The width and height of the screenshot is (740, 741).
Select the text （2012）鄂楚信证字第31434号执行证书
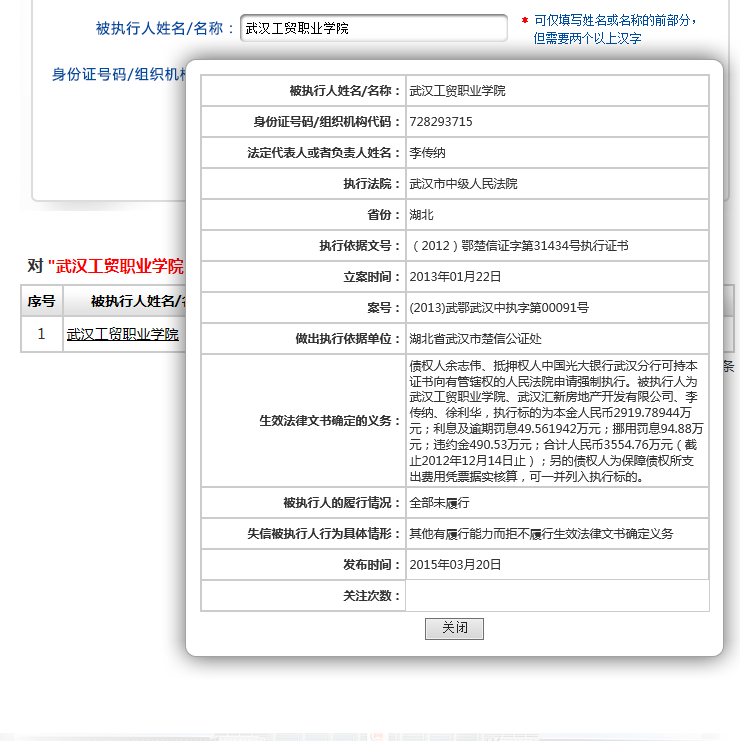click(x=519, y=246)
